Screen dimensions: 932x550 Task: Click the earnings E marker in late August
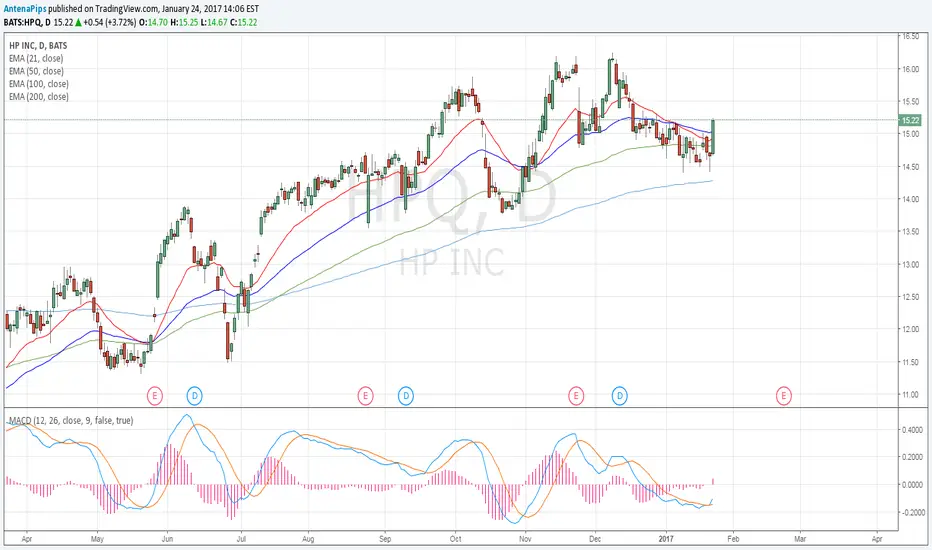coord(366,395)
